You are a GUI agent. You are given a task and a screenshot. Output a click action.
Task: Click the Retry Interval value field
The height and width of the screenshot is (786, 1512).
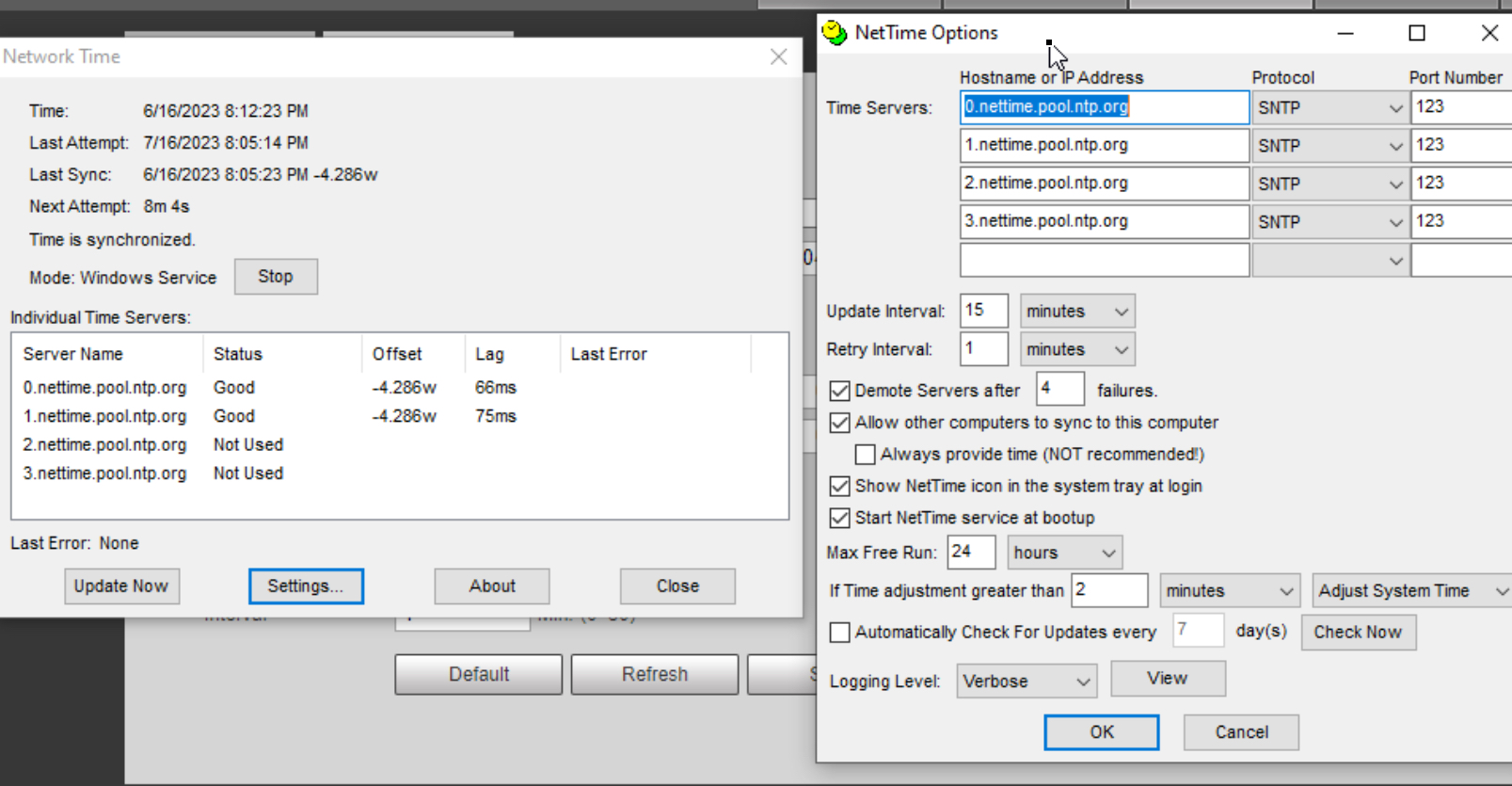tap(984, 348)
